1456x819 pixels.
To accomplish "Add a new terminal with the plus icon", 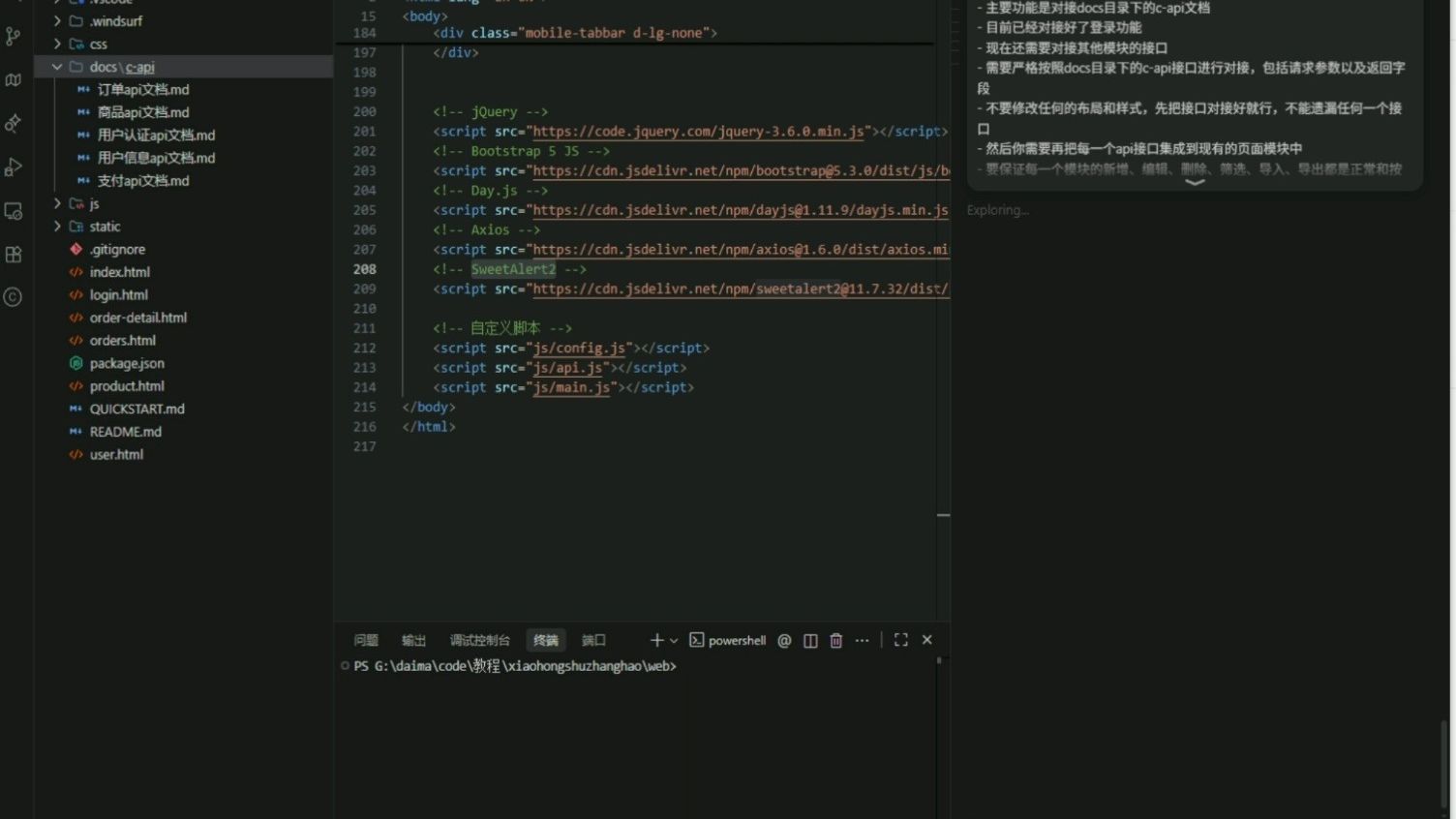I will pos(656,640).
